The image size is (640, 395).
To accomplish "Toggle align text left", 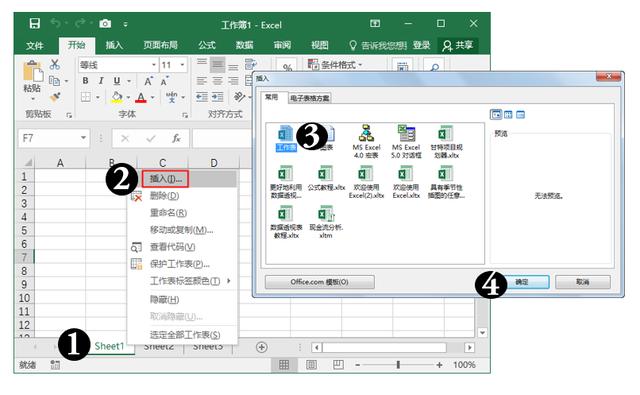I will pyautogui.click(x=202, y=81).
